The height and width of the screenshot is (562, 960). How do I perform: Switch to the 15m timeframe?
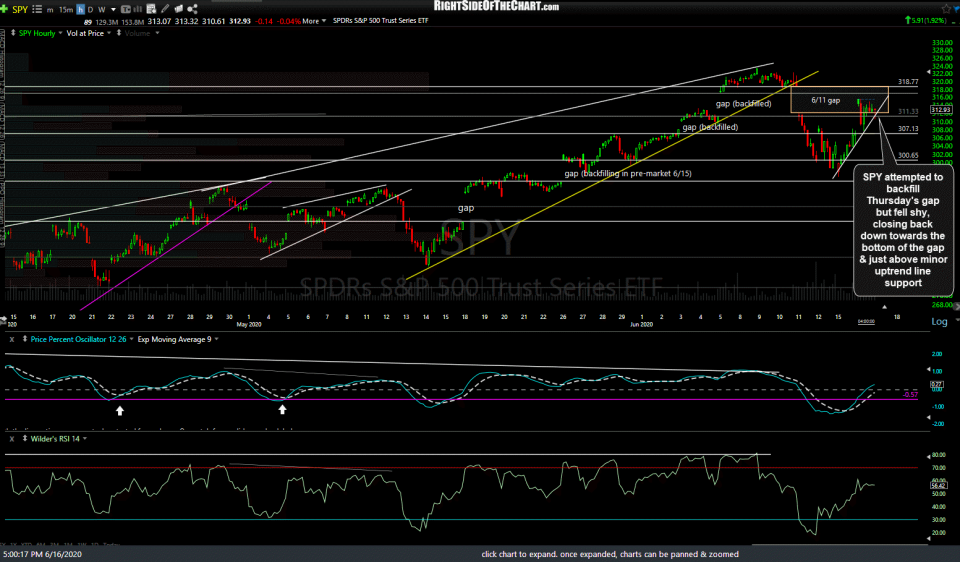(x=66, y=10)
